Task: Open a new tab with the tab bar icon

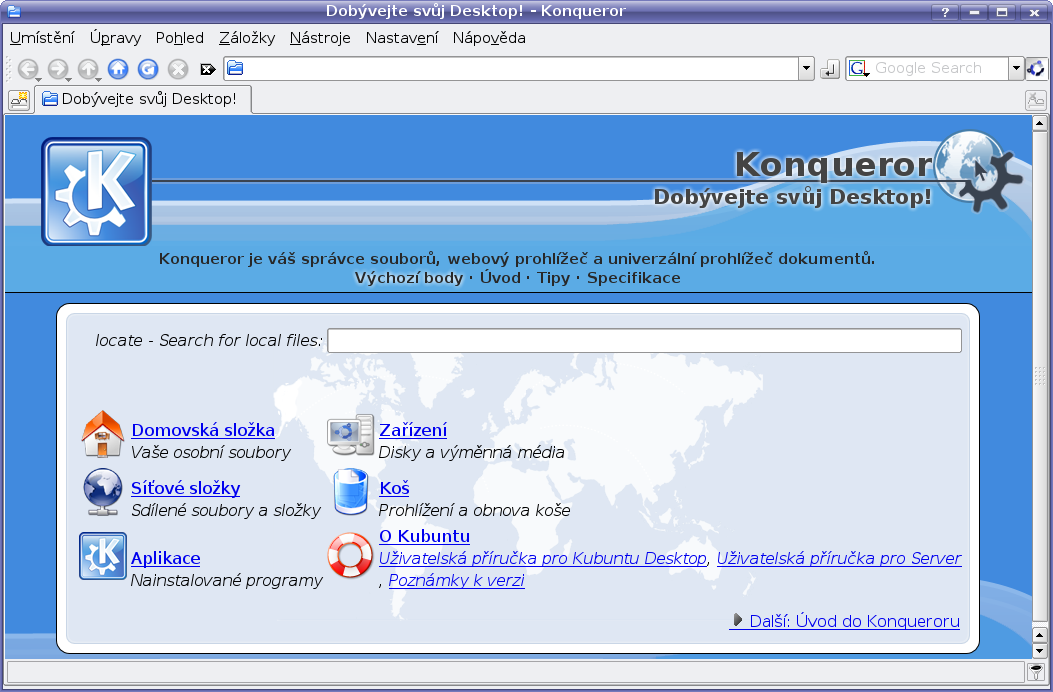Action: pyautogui.click(x=19, y=100)
